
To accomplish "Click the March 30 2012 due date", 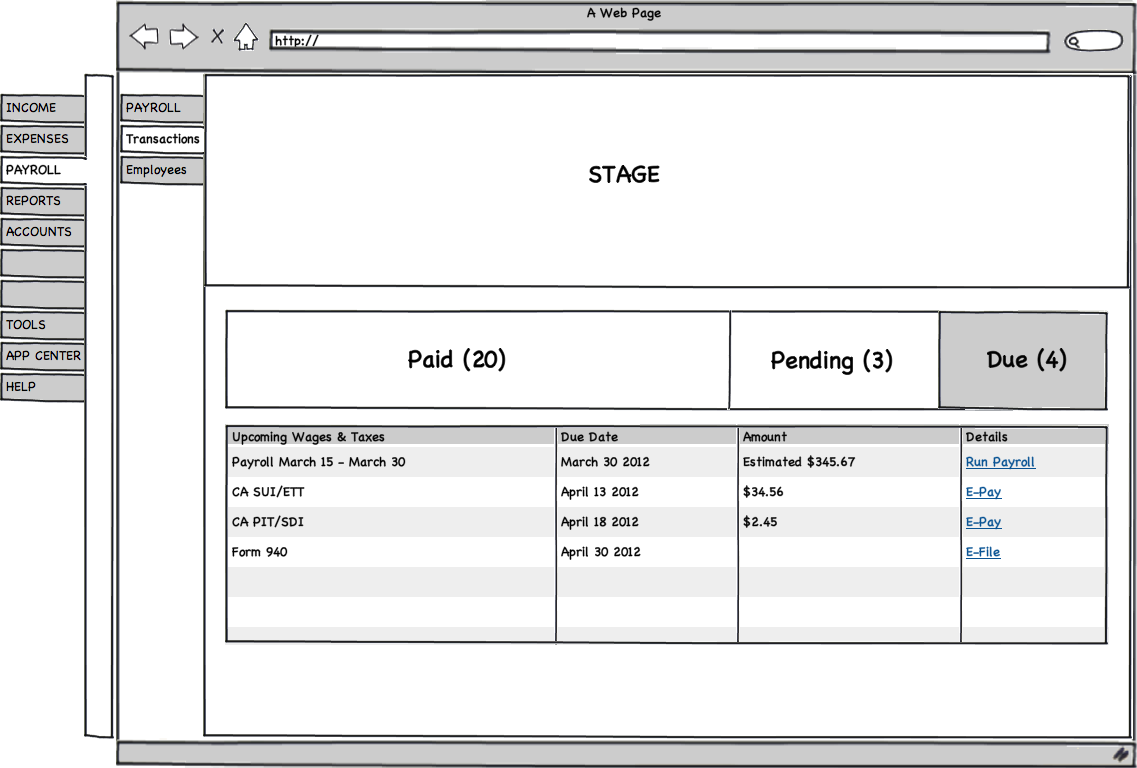I will coord(605,462).
